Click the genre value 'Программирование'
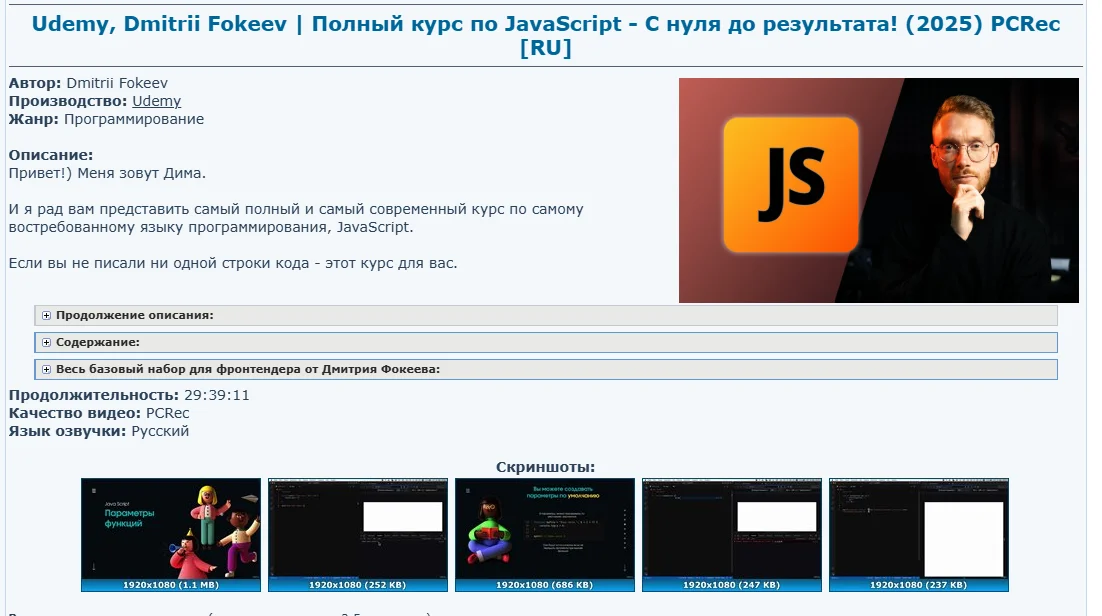Image resolution: width=1102 pixels, height=616 pixels. [x=134, y=120]
